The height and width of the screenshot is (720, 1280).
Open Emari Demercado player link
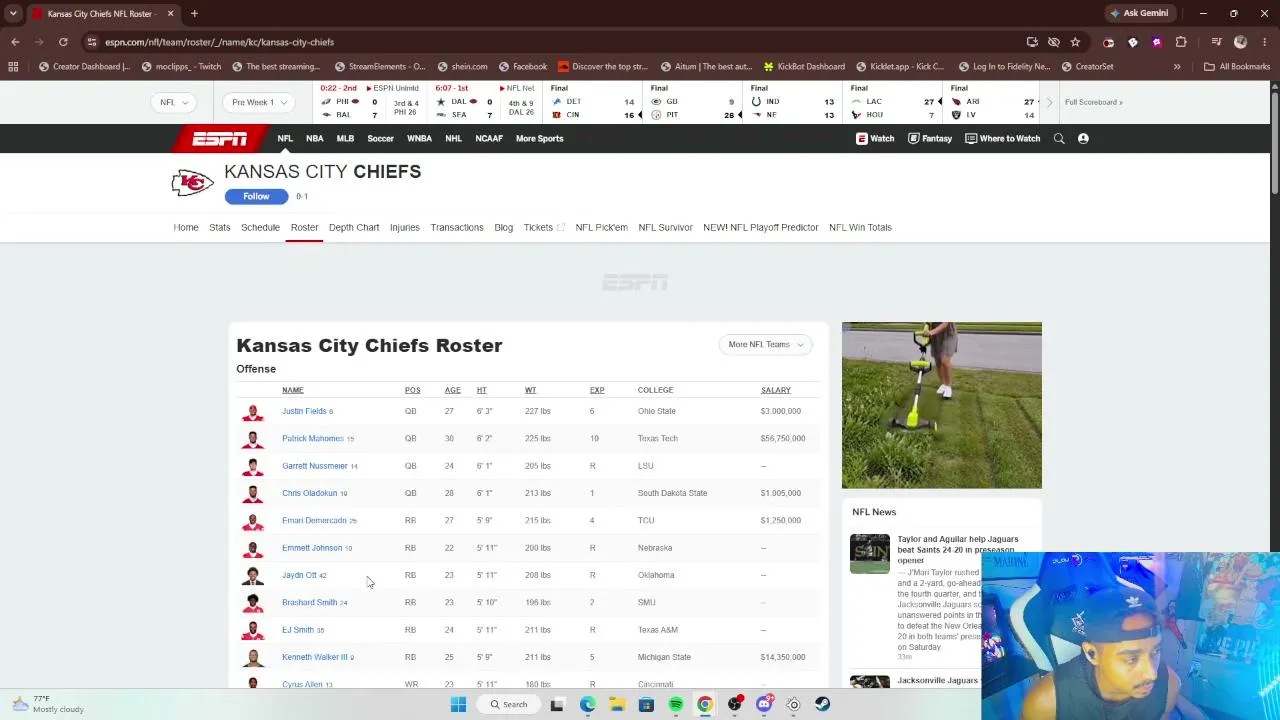click(314, 520)
